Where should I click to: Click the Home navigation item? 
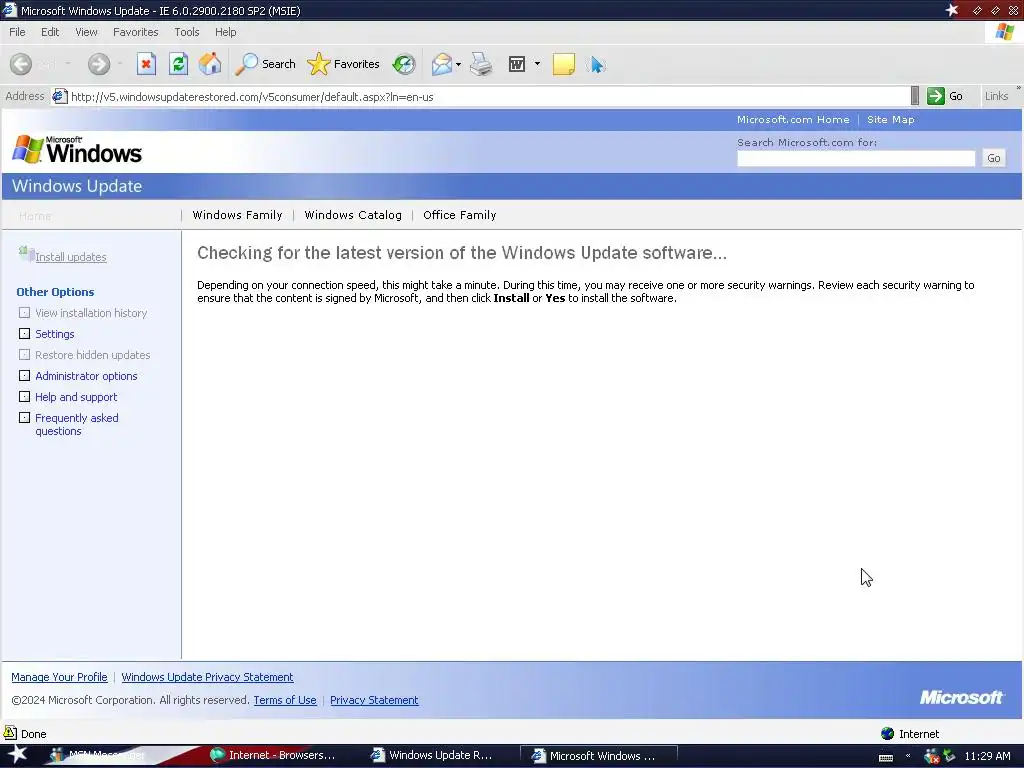point(35,216)
